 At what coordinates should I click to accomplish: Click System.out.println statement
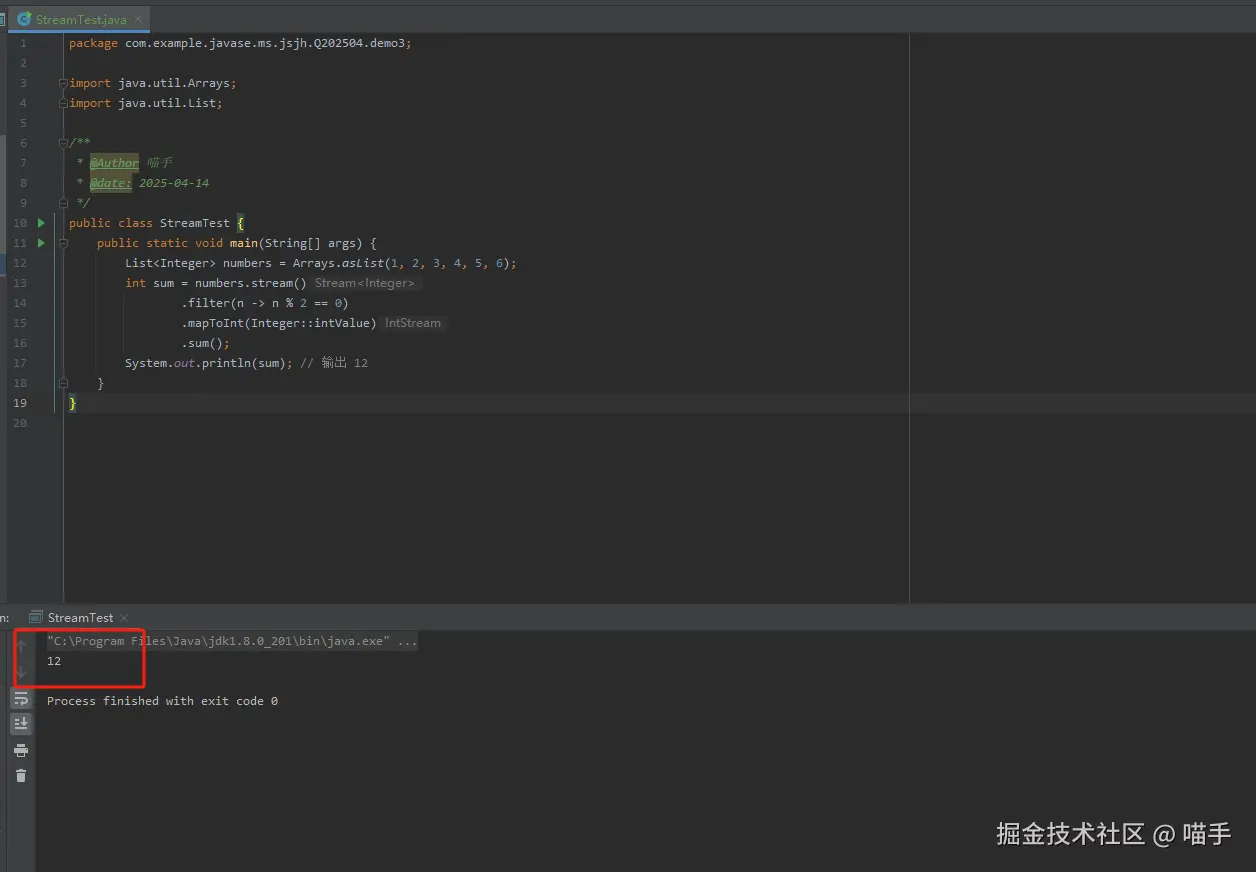pyautogui.click(x=209, y=363)
